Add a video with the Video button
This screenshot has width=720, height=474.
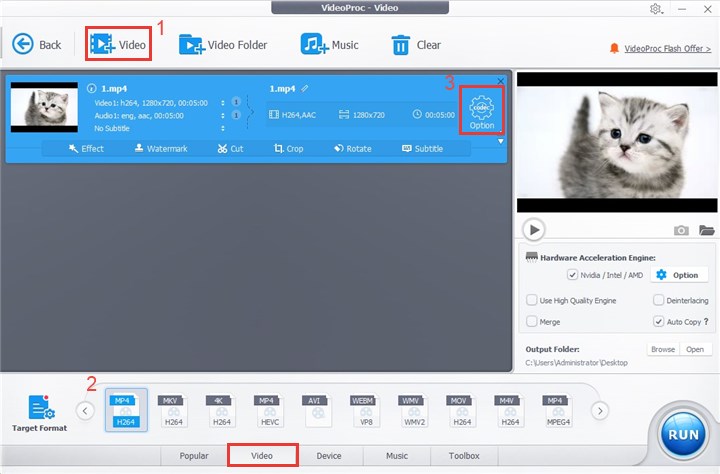tap(118, 45)
